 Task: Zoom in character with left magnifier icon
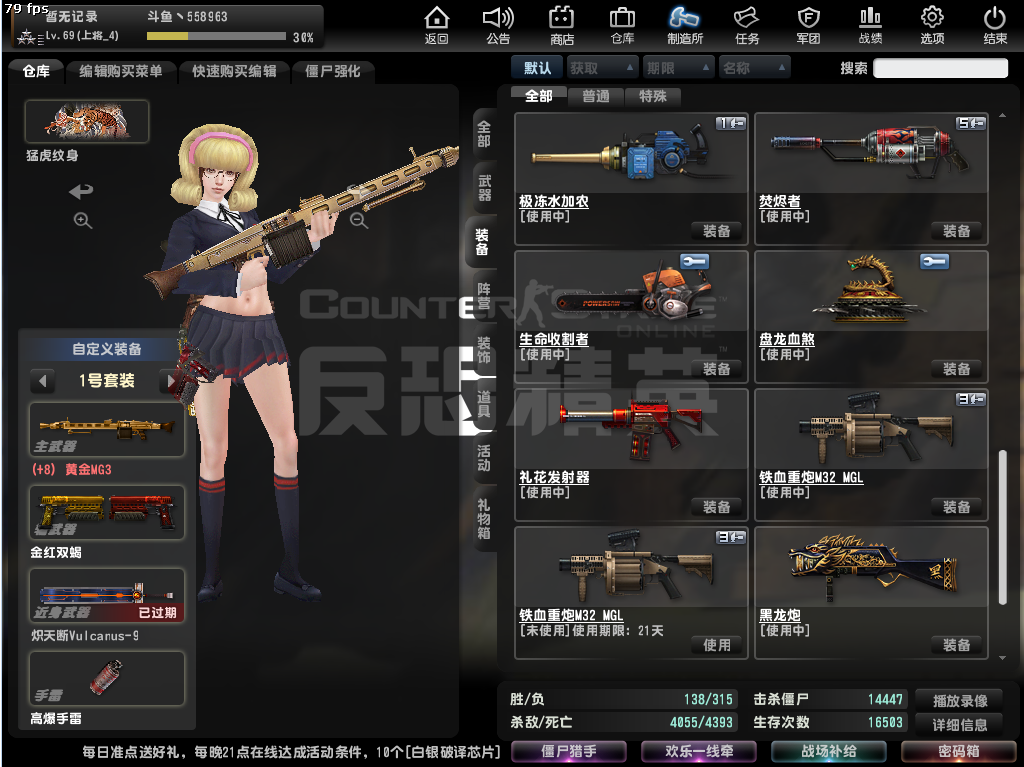click(82, 220)
